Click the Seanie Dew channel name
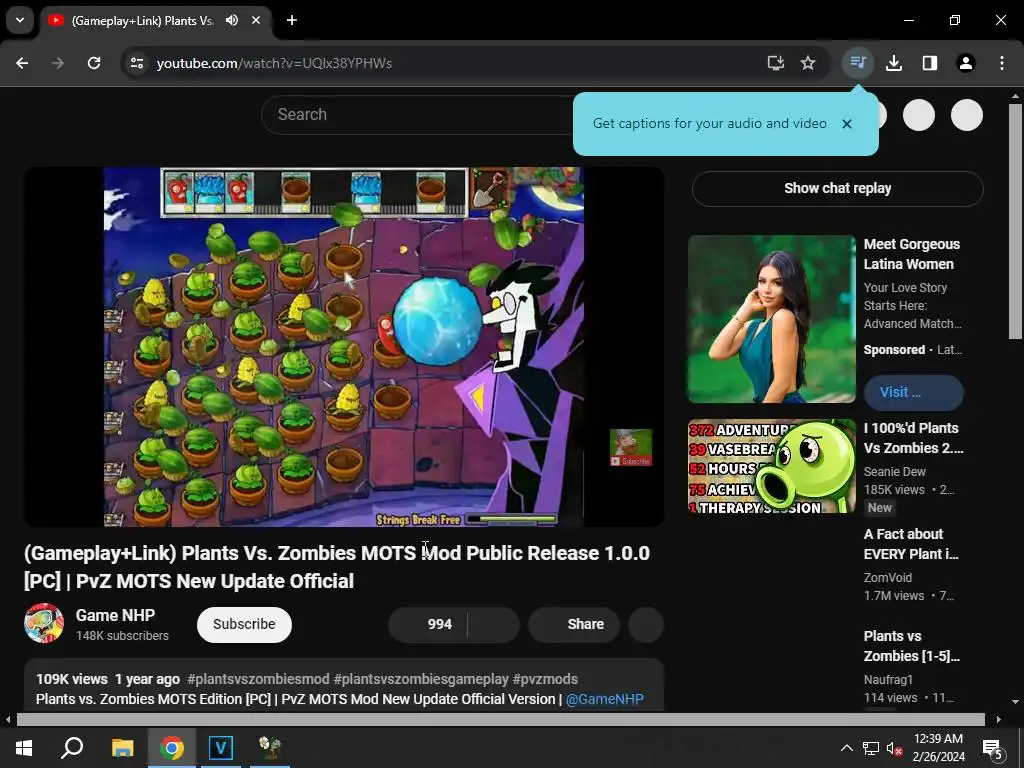This screenshot has width=1024, height=768. (x=895, y=472)
